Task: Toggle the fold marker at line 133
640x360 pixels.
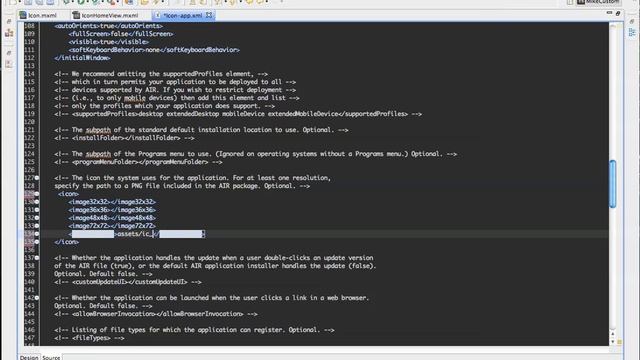Action: coord(37,226)
